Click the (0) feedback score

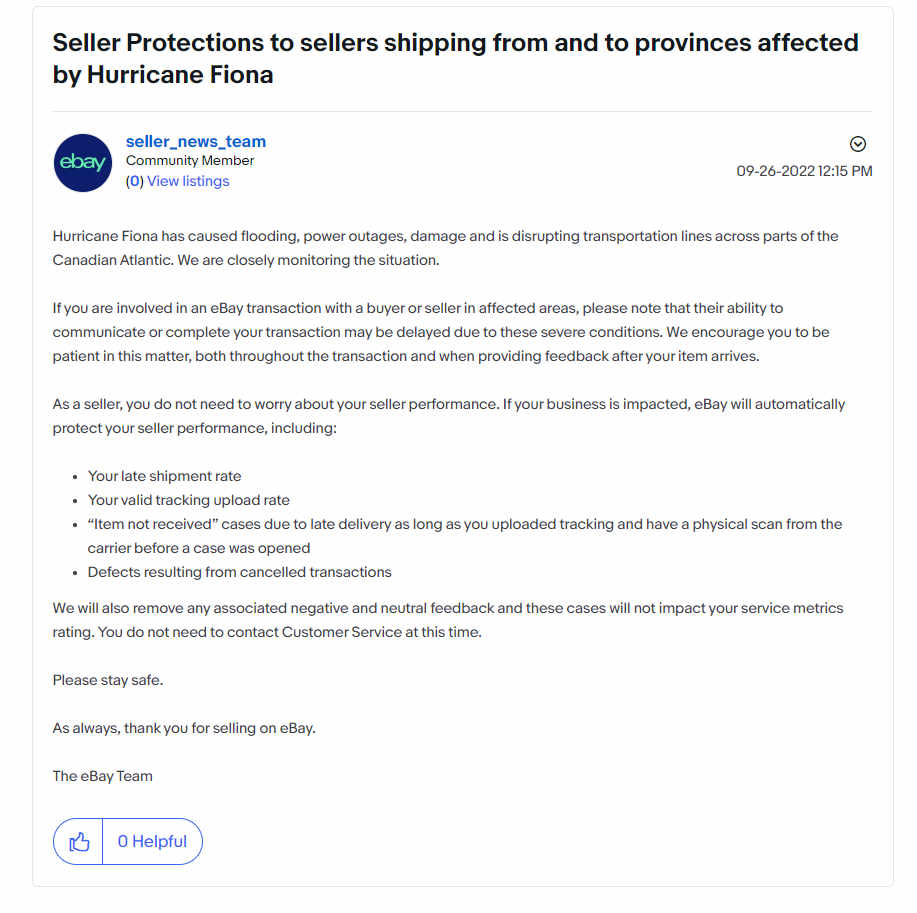coord(135,181)
